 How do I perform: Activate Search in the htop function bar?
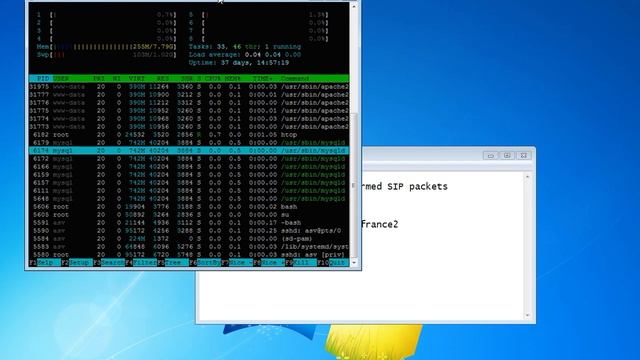tap(113, 262)
